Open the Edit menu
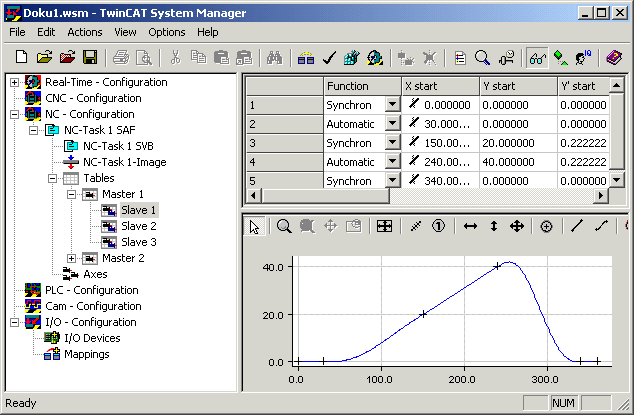 point(46,32)
